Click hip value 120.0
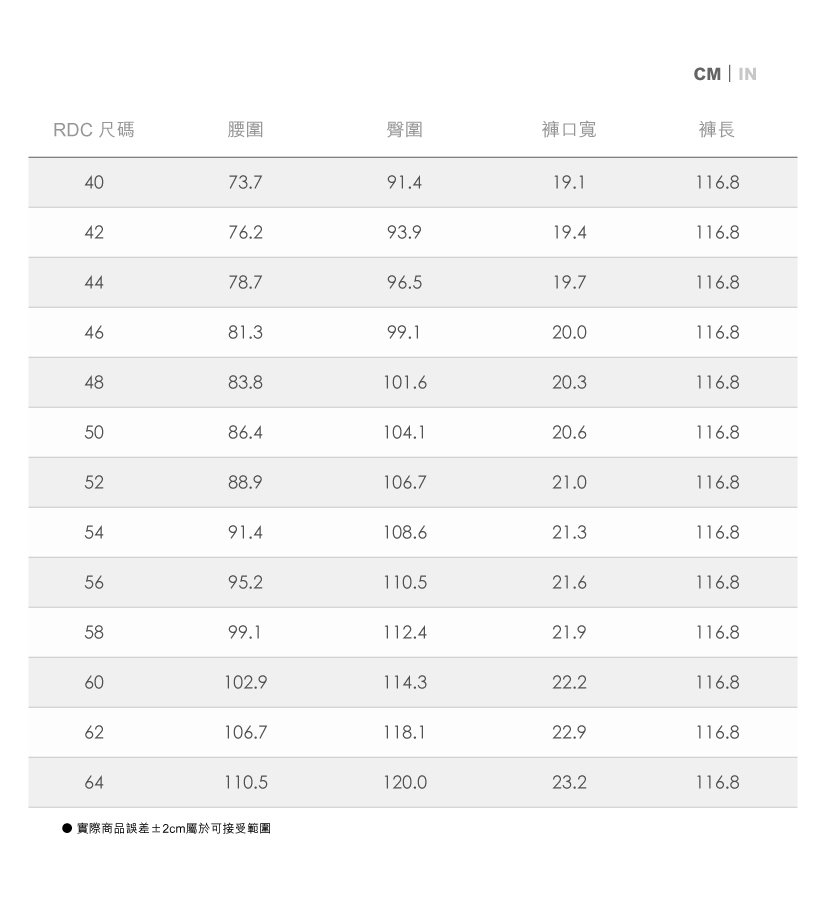The height and width of the screenshot is (900, 825). (404, 783)
